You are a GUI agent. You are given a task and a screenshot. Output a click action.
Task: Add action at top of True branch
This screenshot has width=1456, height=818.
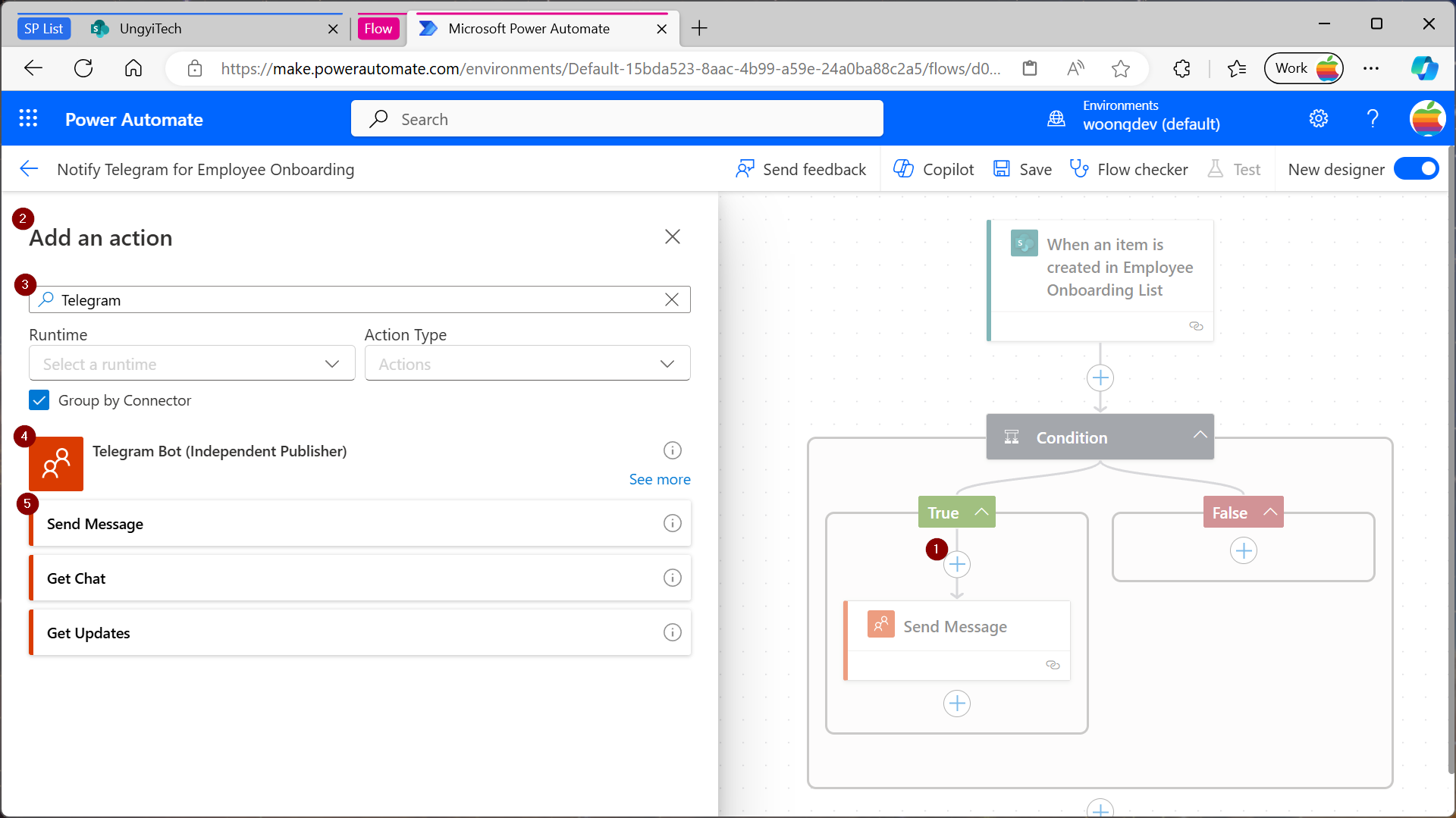pos(957,564)
